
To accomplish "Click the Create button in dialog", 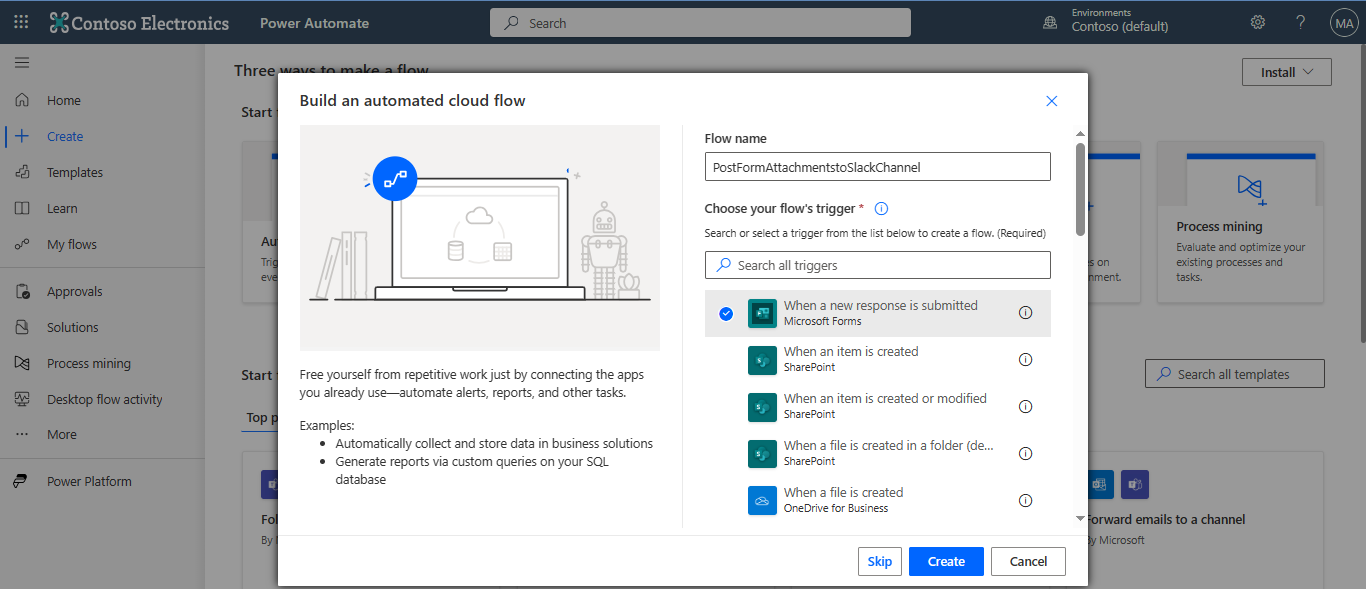I will tap(945, 561).
